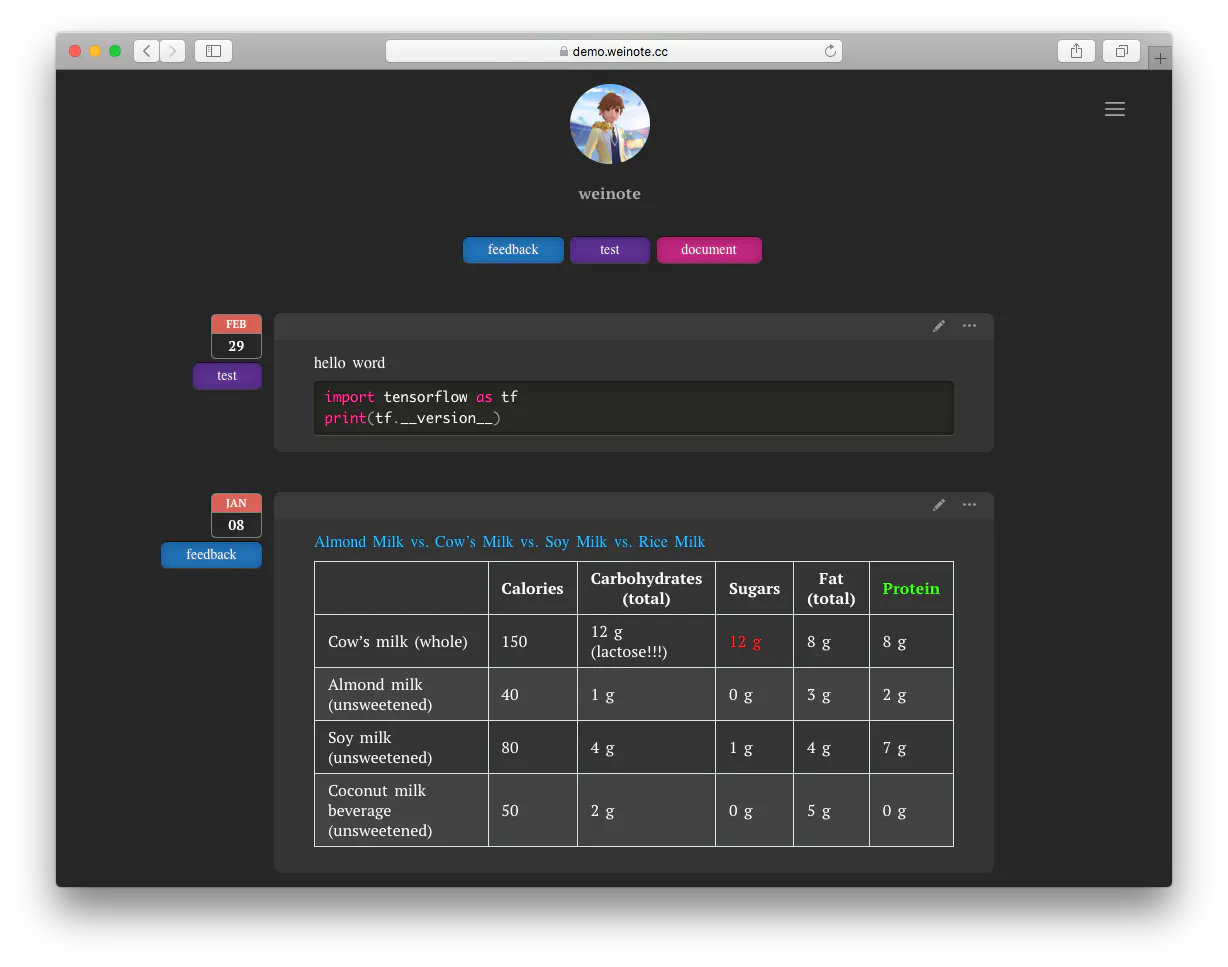Filter notes by the top feedback tag
Viewport: 1228px width, 967px height.
[513, 250]
